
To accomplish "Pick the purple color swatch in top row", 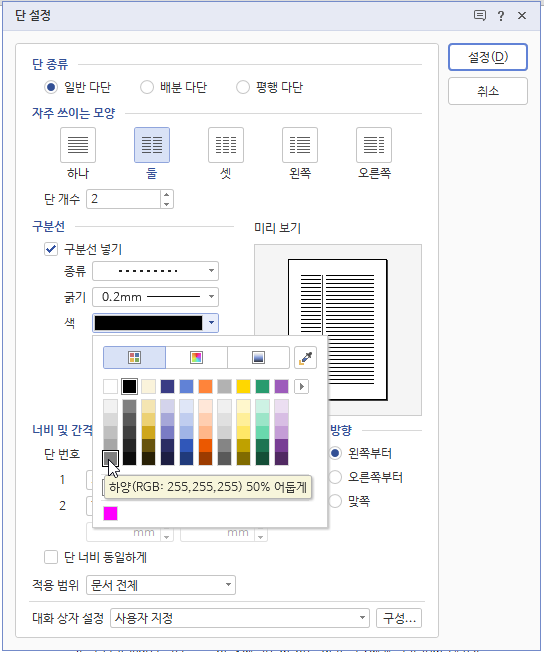I will click(282, 387).
